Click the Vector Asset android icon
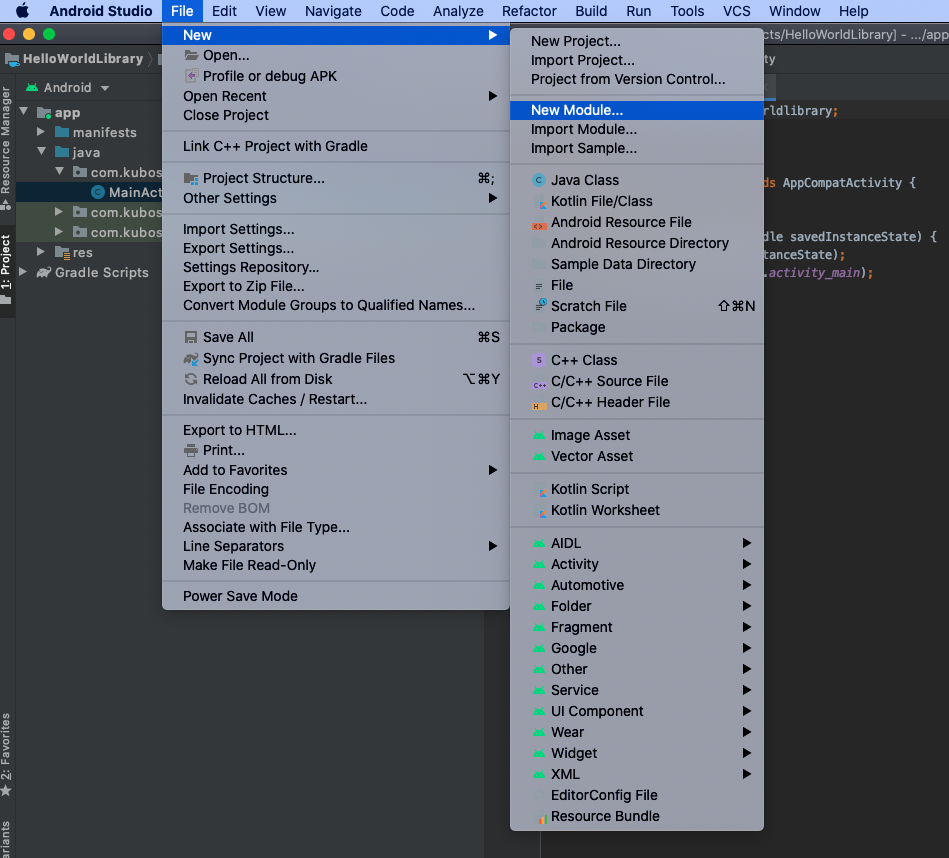The image size is (949, 858). 539,457
